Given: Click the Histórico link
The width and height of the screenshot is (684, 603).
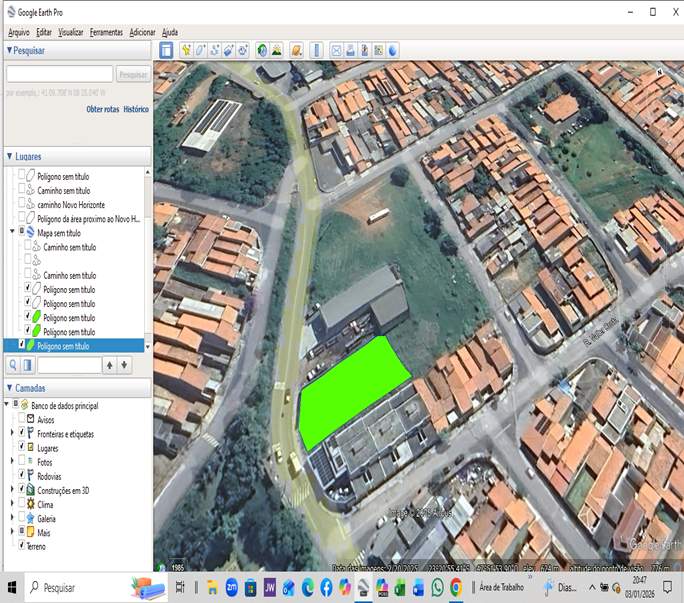Looking at the screenshot, I should click(136, 109).
